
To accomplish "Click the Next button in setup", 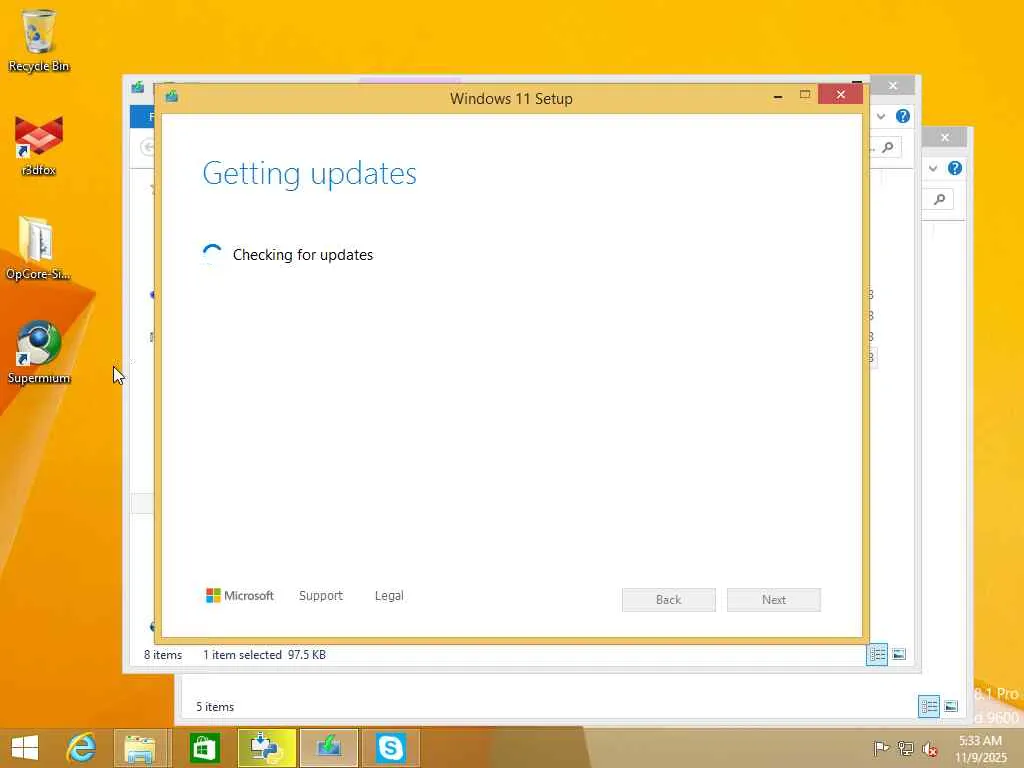I will 774,600.
